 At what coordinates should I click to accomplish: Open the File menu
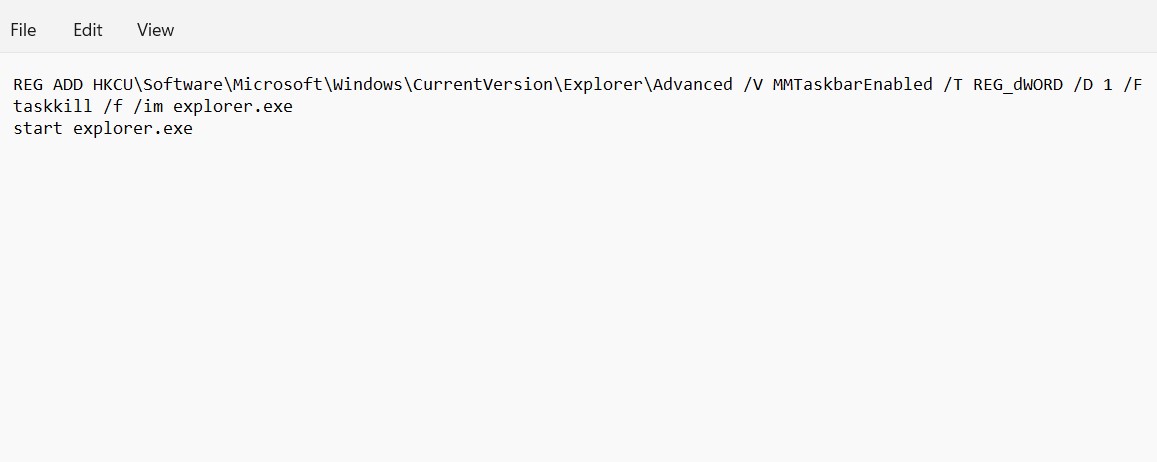click(x=23, y=30)
